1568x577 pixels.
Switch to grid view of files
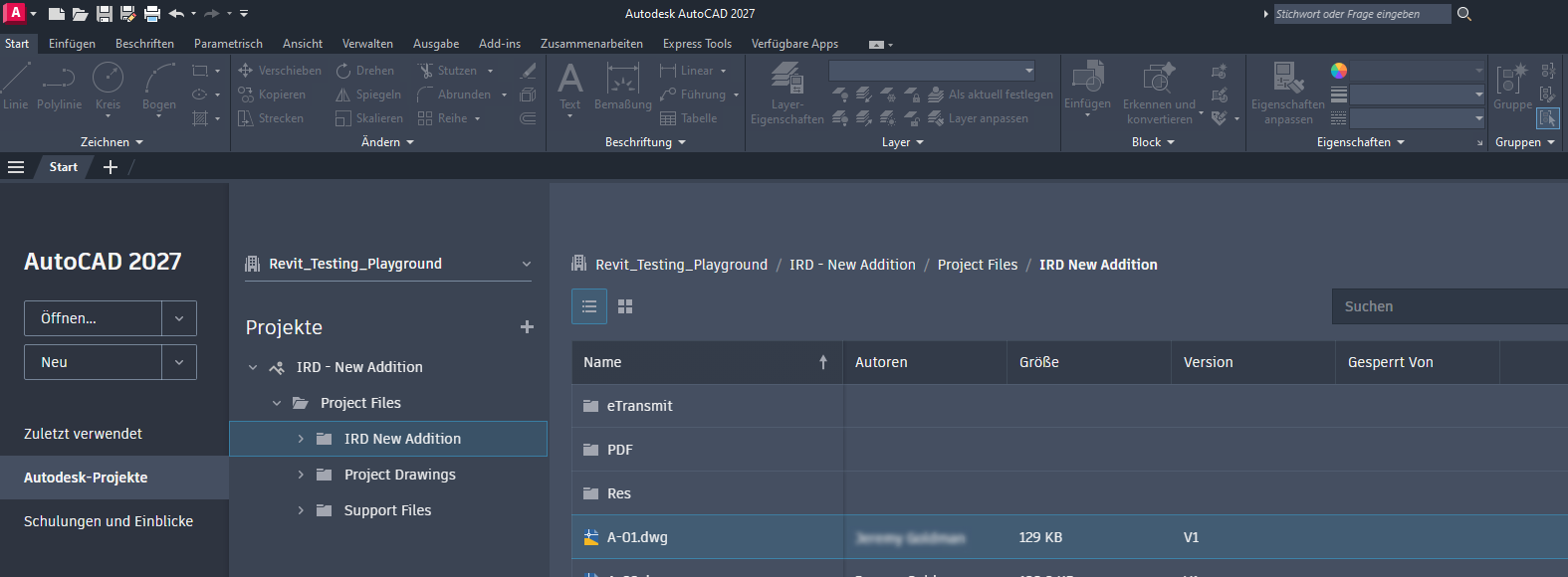coord(625,306)
